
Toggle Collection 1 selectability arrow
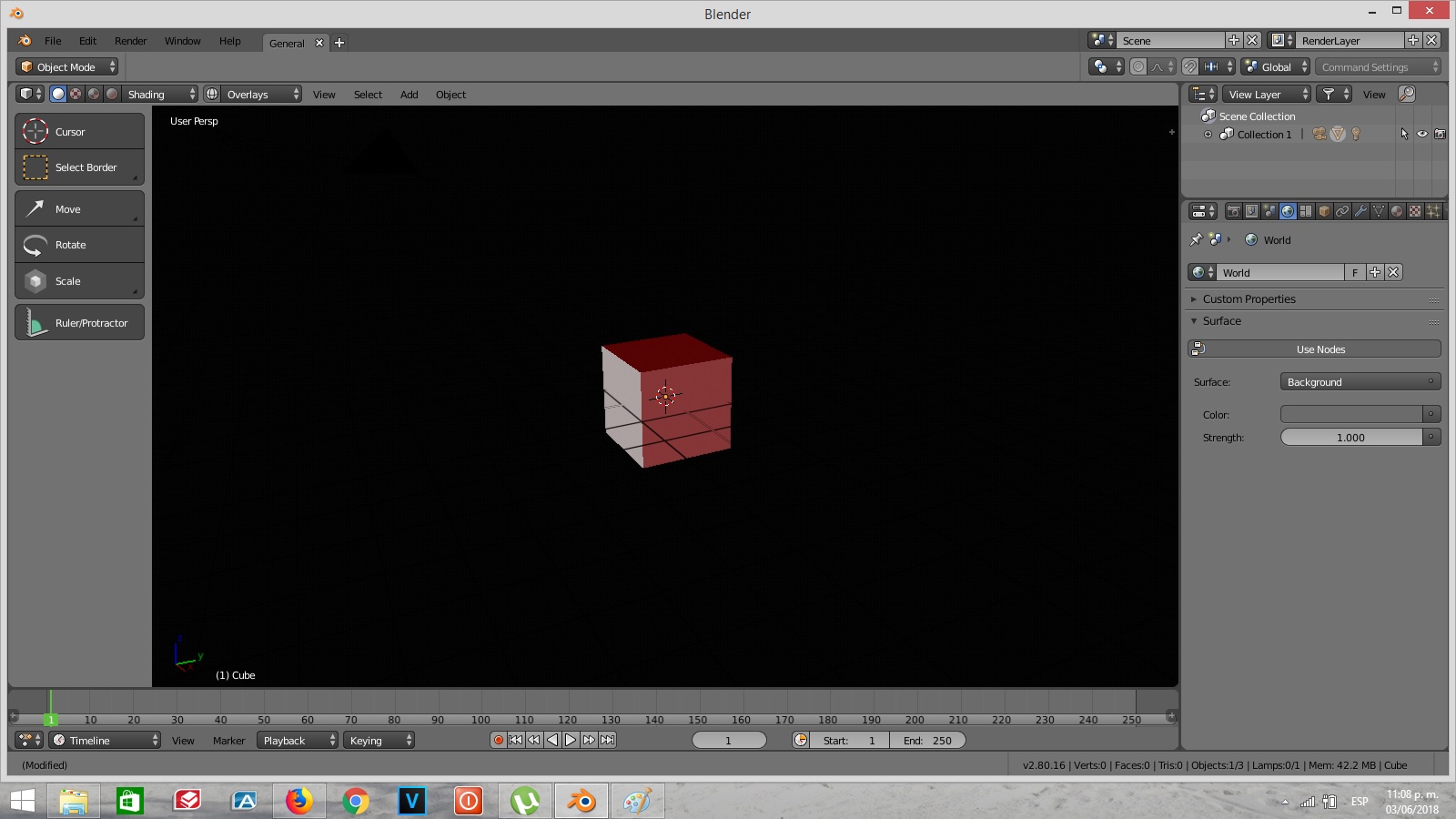pos(1404,134)
